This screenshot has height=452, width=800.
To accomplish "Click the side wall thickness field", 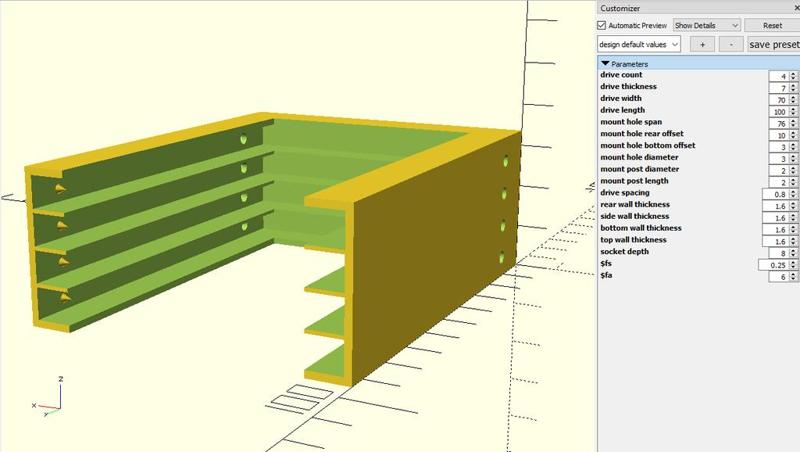I will pyautogui.click(x=776, y=217).
